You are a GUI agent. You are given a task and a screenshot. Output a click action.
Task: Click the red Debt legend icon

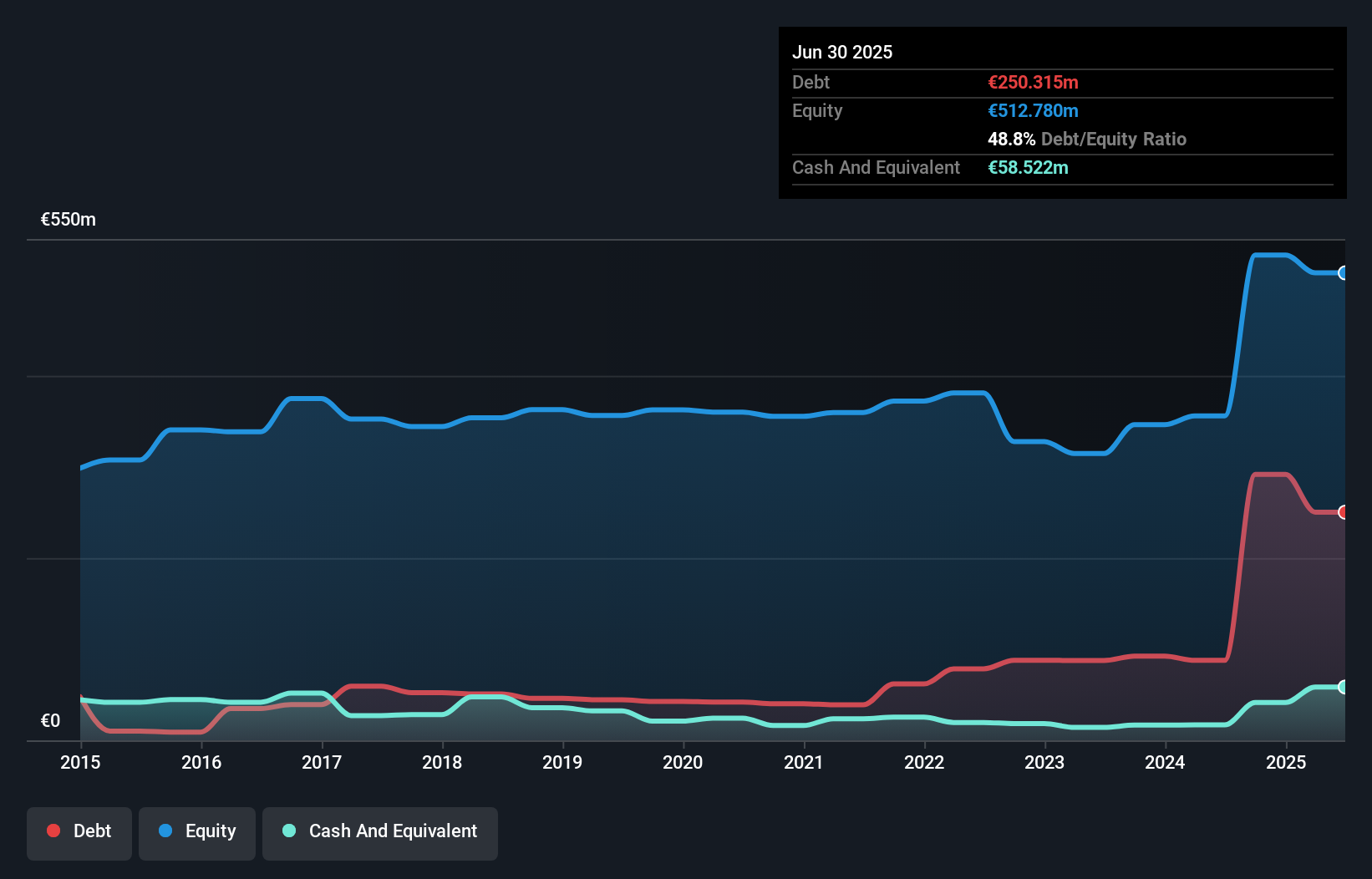[x=53, y=831]
